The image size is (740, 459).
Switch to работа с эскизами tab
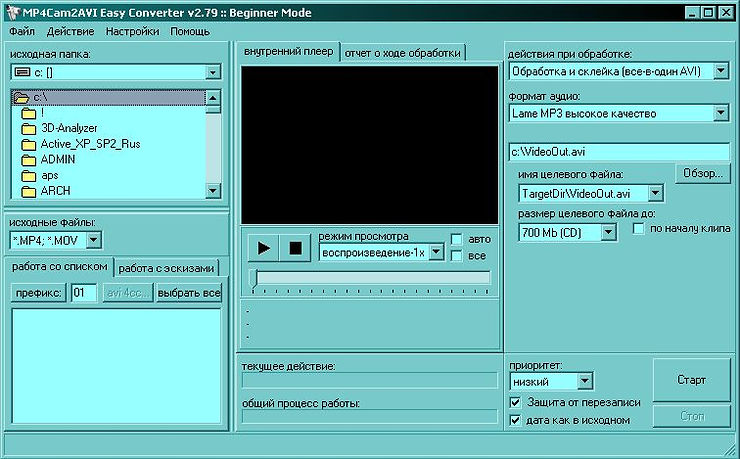pos(166,268)
